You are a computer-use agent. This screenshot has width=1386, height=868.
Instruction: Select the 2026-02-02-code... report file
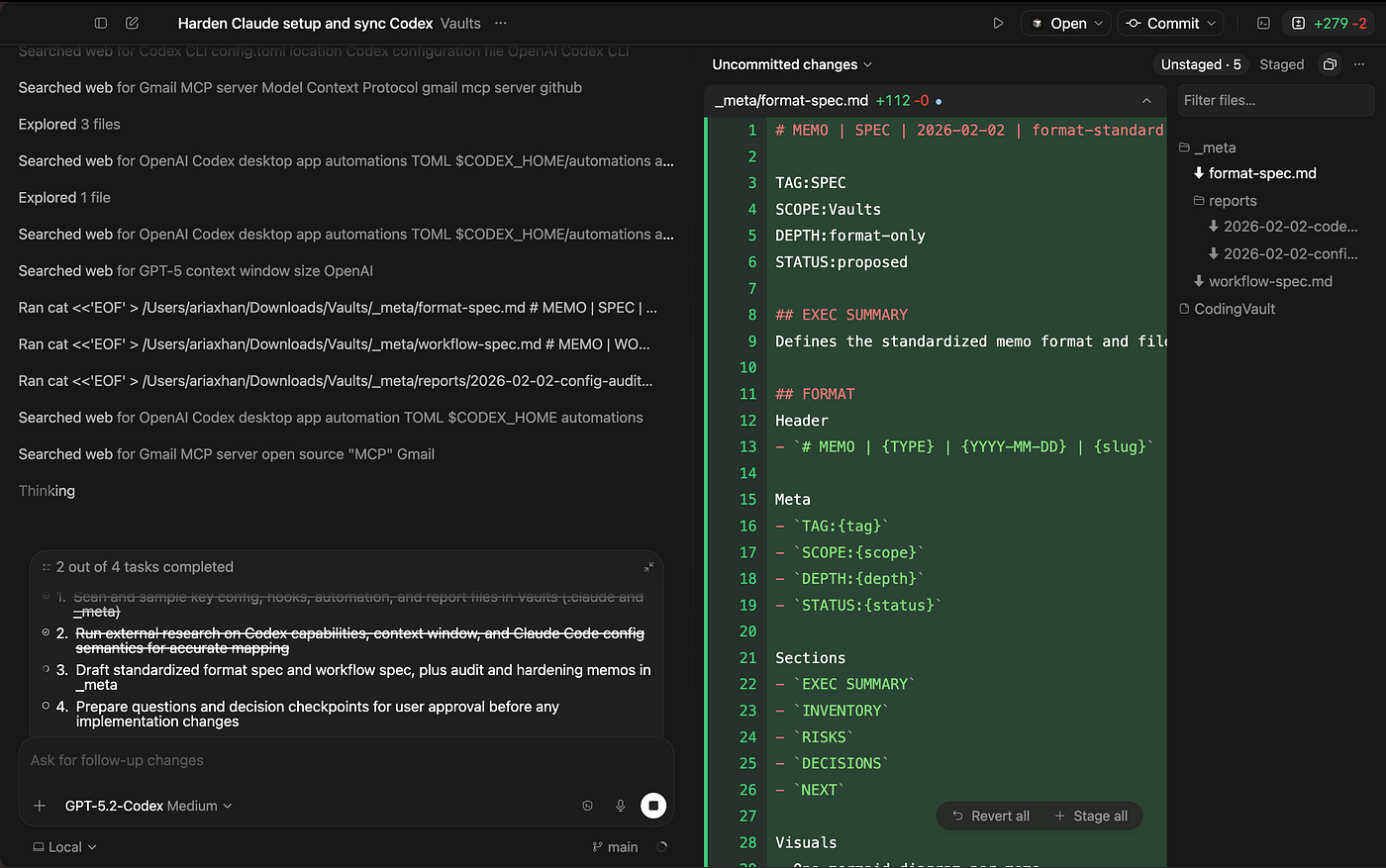[1283, 227]
